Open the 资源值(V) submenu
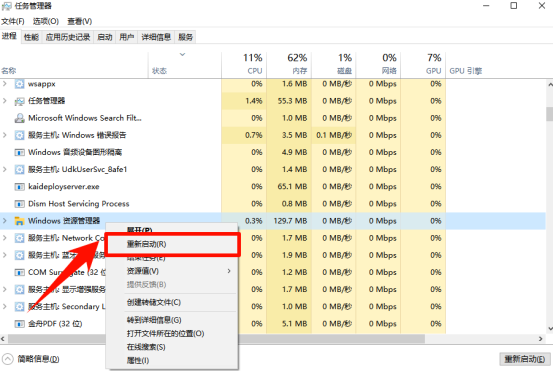Viewport: 553px width, 372px height. [x=173, y=271]
